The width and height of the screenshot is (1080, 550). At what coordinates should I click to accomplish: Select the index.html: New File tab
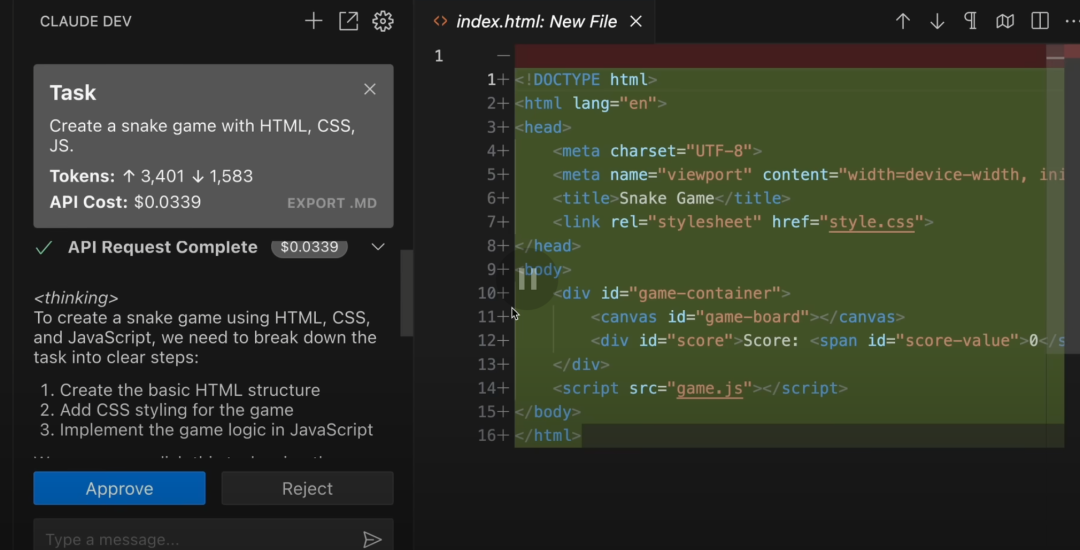536,21
